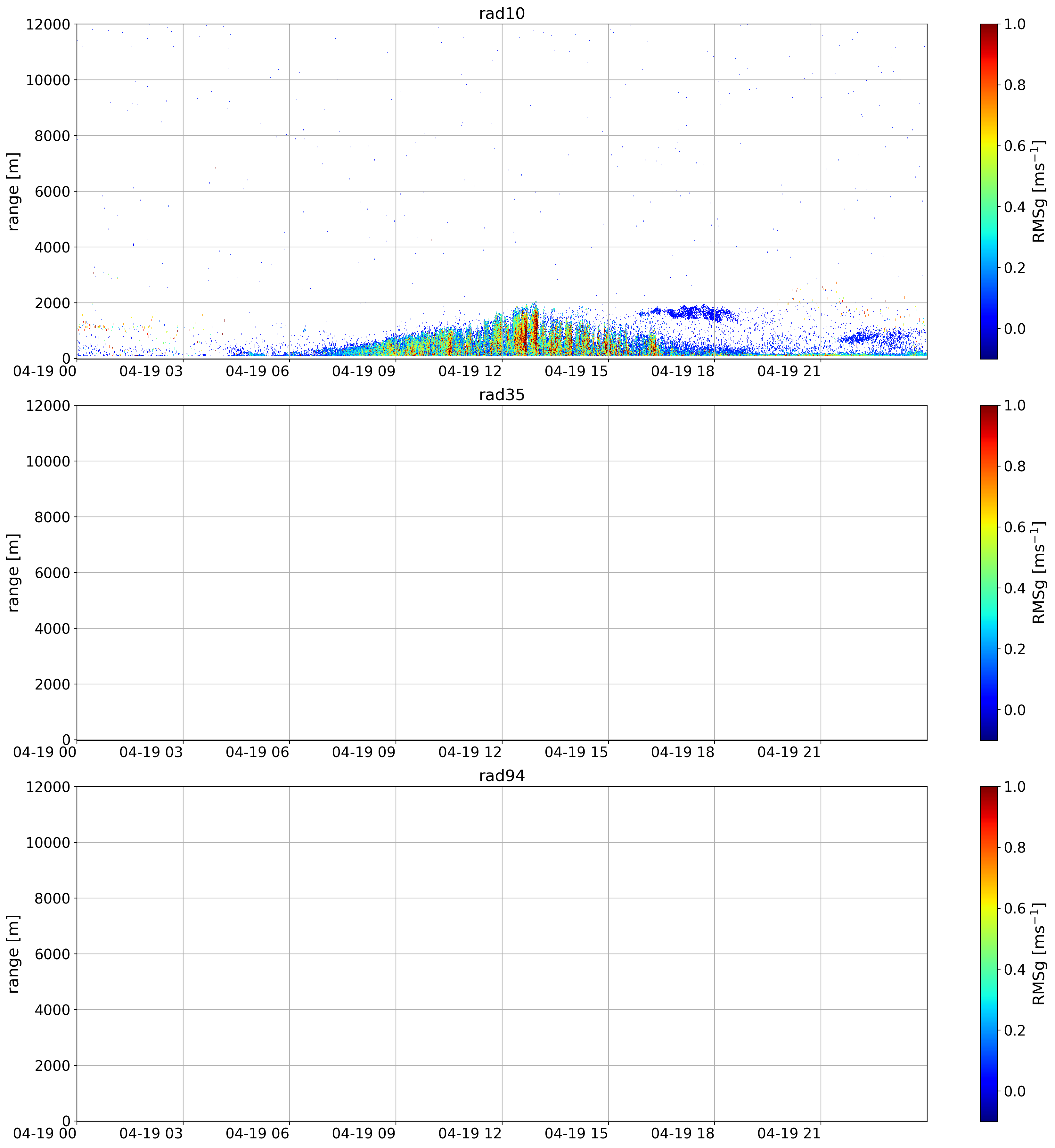Click the 0.4 label on rad94 colorbar
This screenshot has height=1148, width=1055.
click(x=1015, y=969)
